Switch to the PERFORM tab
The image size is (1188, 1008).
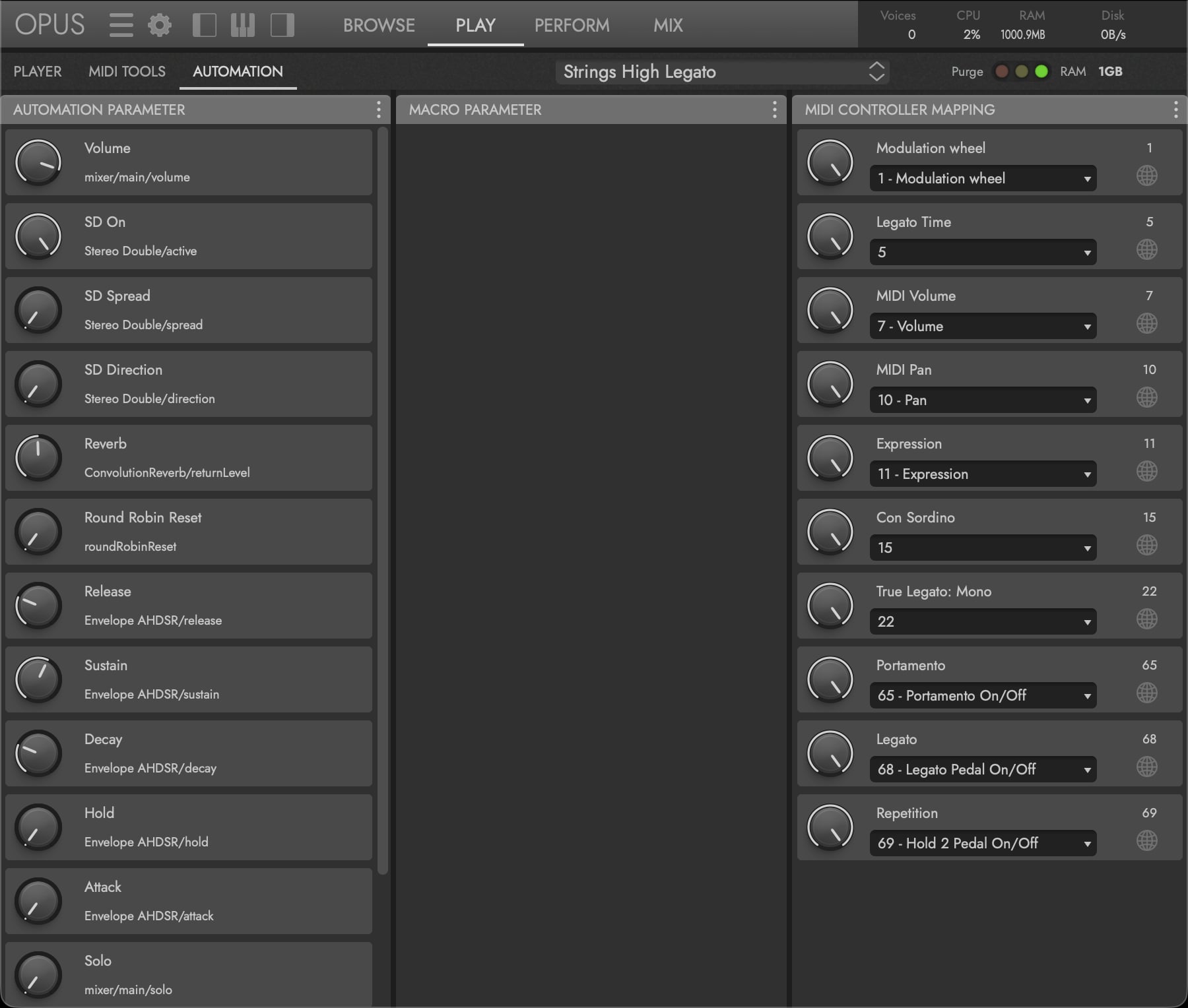tap(572, 25)
